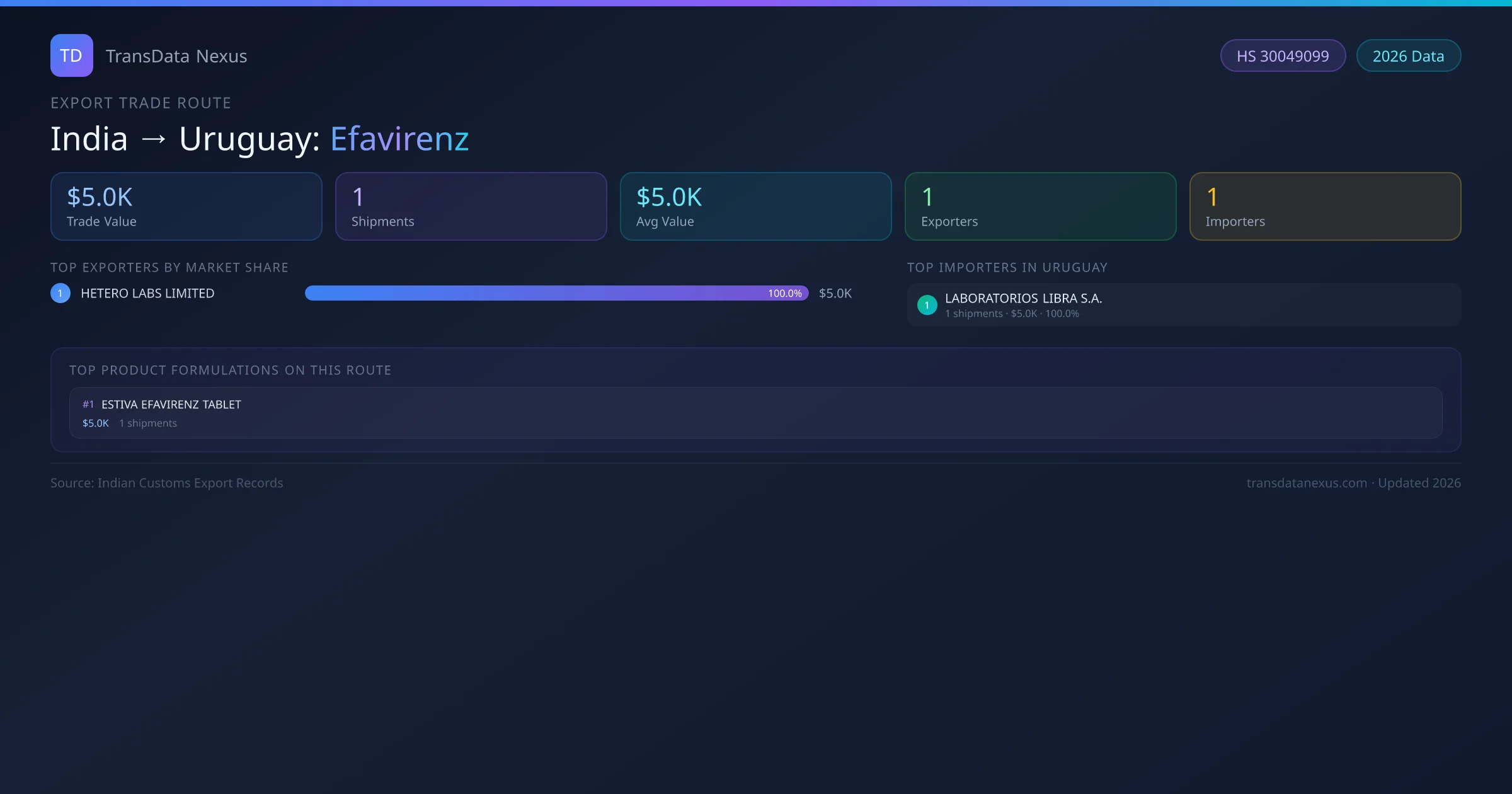Select the 2026 Data badge

click(x=1408, y=56)
